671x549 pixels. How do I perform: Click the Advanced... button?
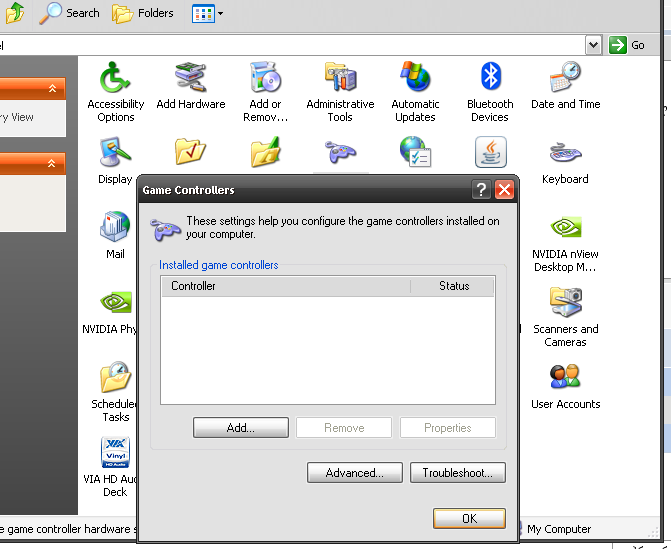(x=355, y=472)
